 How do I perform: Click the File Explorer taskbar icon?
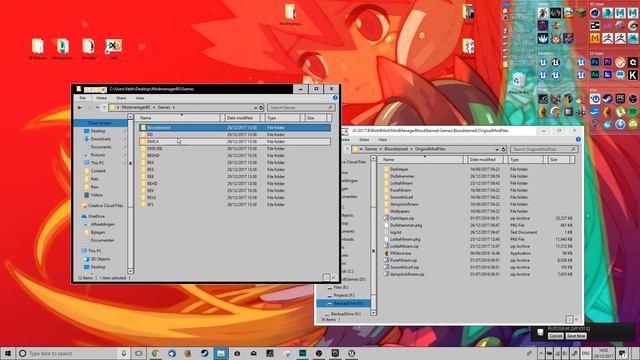(x=220, y=353)
